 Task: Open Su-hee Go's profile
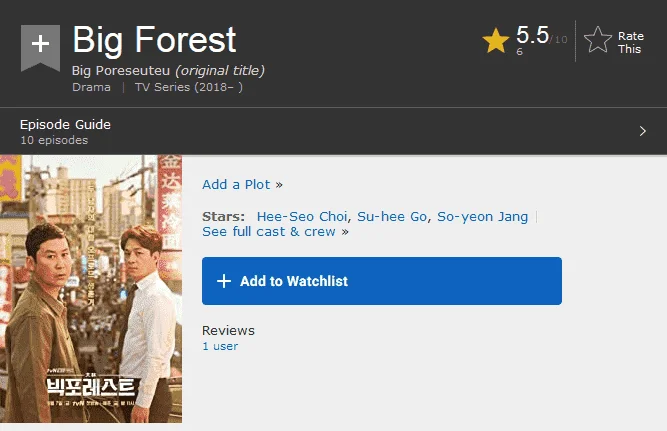[x=392, y=217]
